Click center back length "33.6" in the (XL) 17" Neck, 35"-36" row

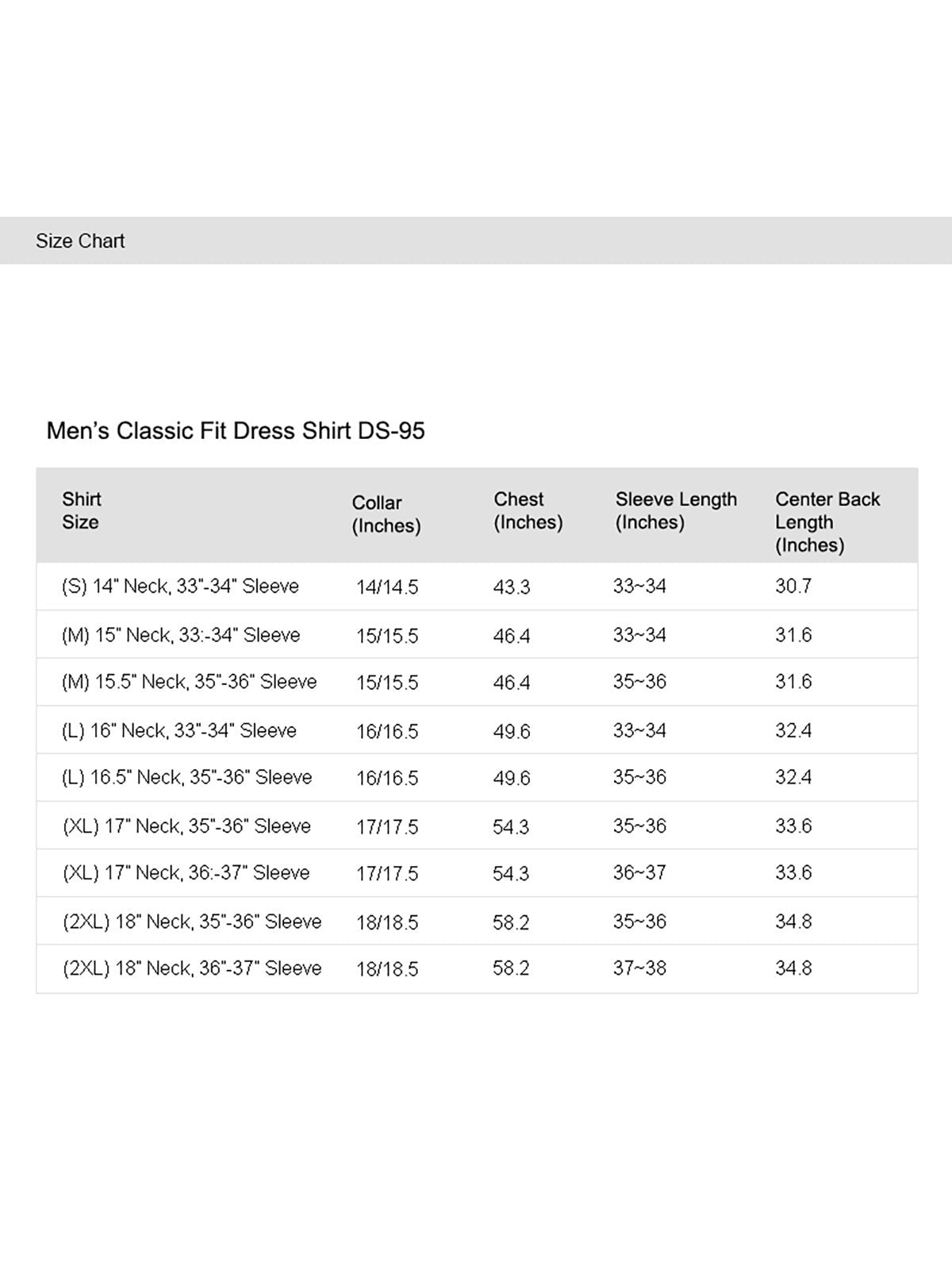click(x=793, y=825)
